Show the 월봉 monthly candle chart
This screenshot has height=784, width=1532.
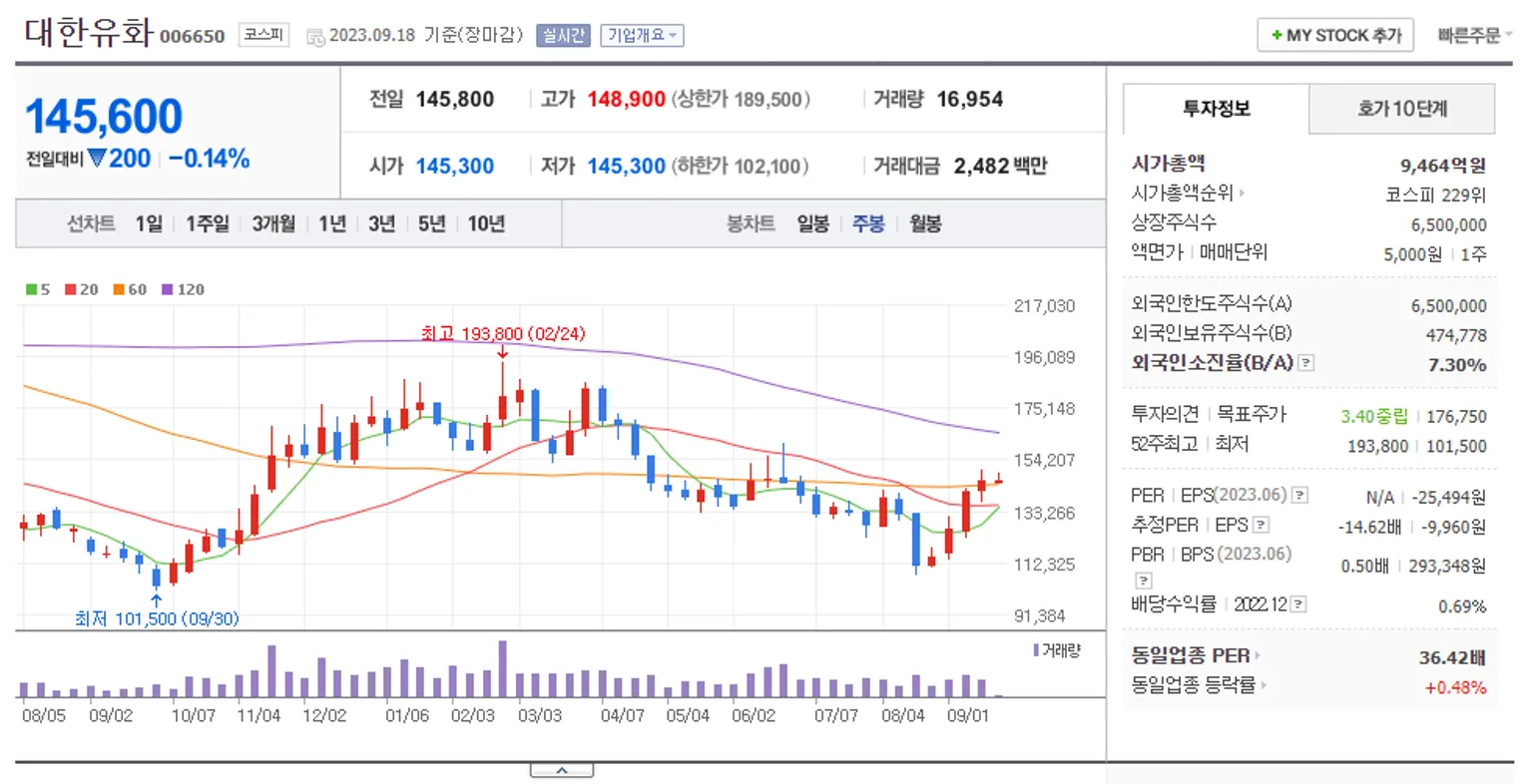(925, 223)
